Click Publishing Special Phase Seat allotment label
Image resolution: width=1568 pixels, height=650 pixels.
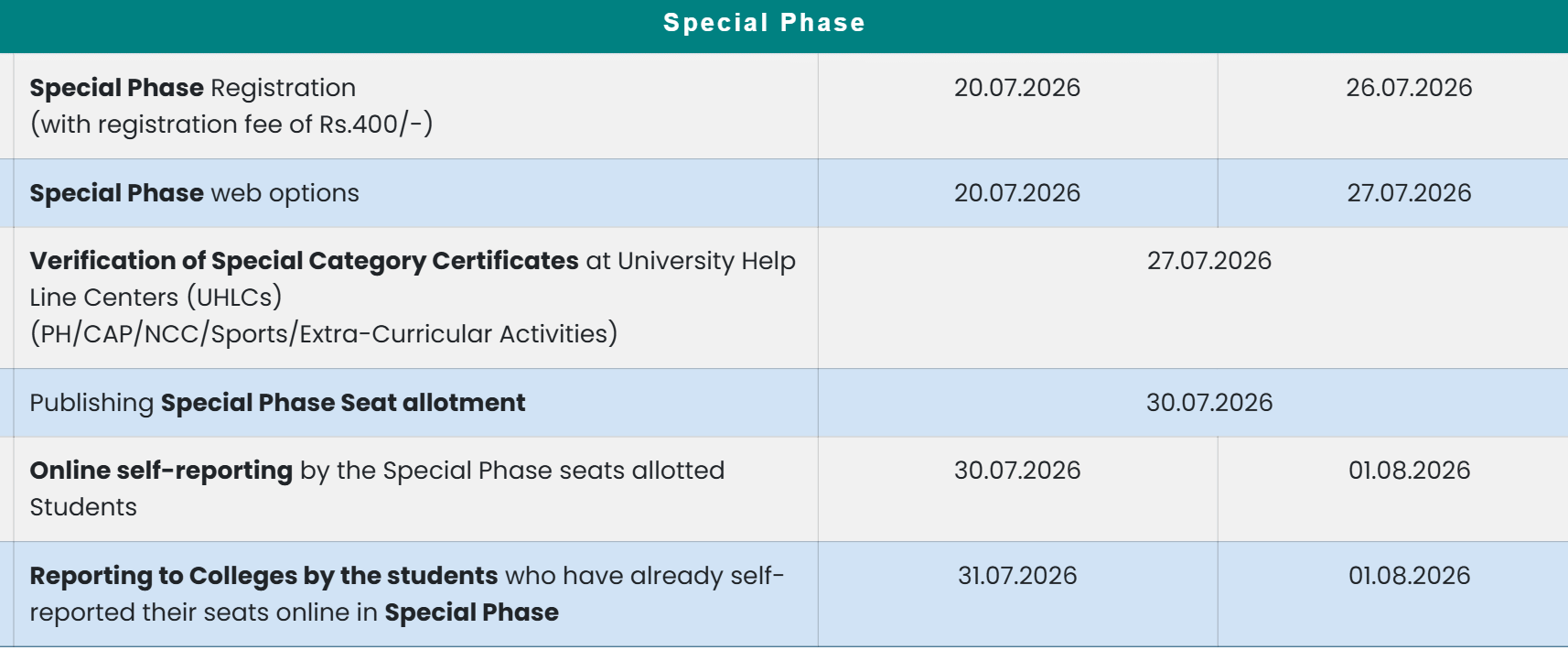coord(277,403)
